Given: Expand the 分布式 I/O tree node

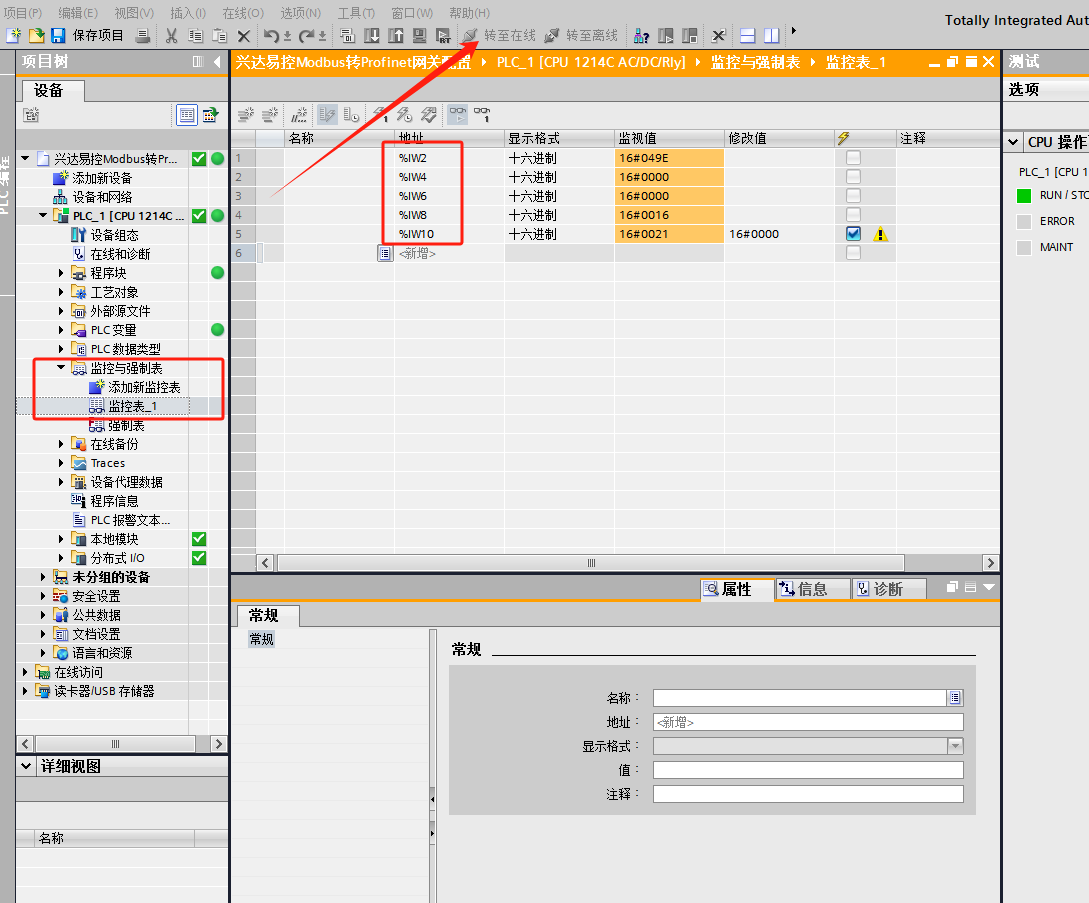Looking at the screenshot, I should (x=61, y=558).
